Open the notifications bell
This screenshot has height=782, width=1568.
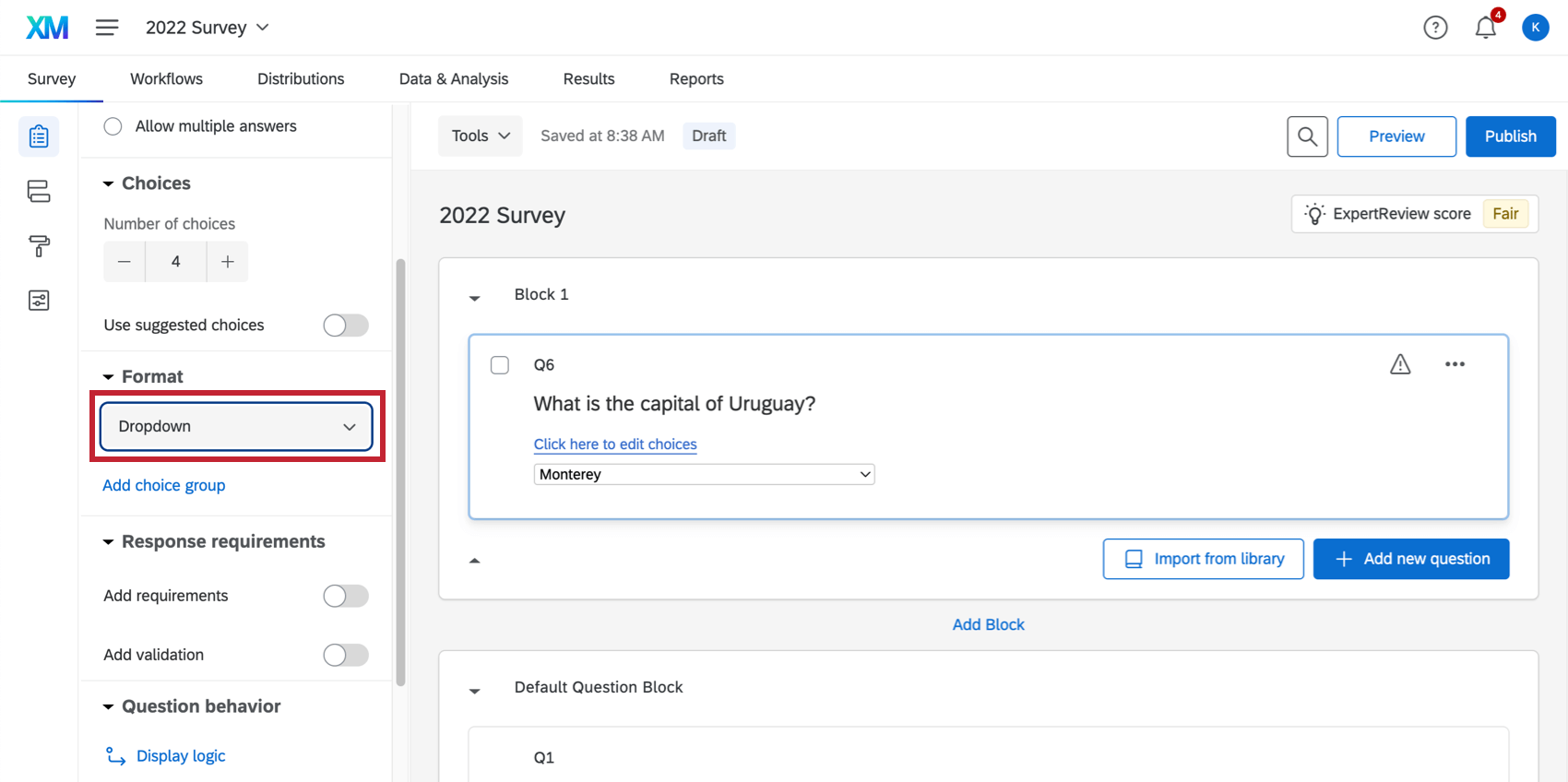coord(1485,28)
